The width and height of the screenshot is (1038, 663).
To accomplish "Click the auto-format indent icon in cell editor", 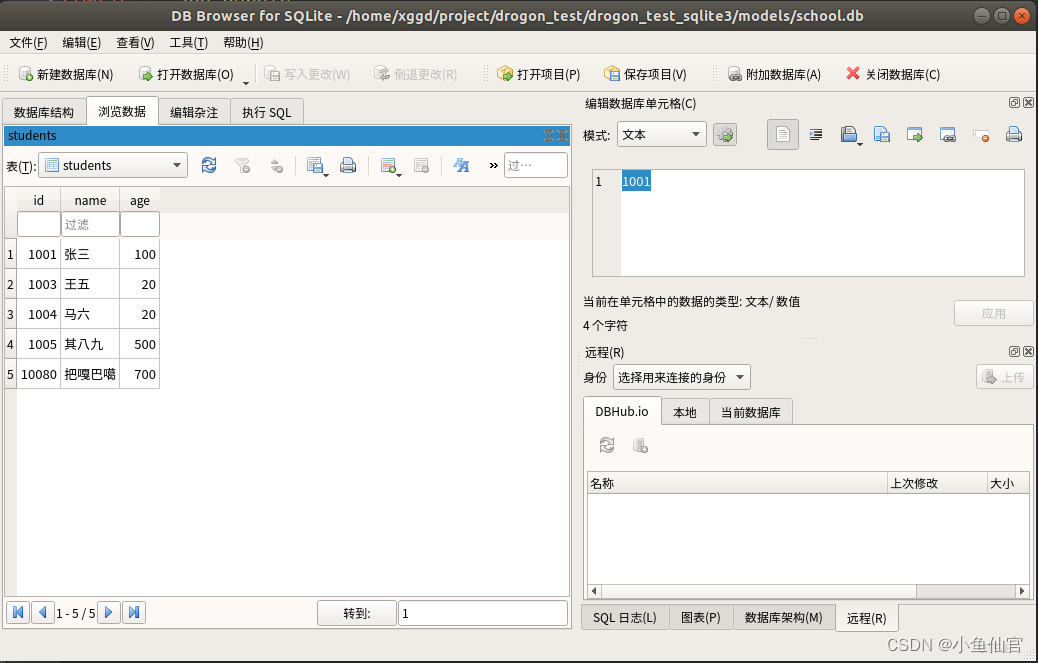I will [816, 135].
